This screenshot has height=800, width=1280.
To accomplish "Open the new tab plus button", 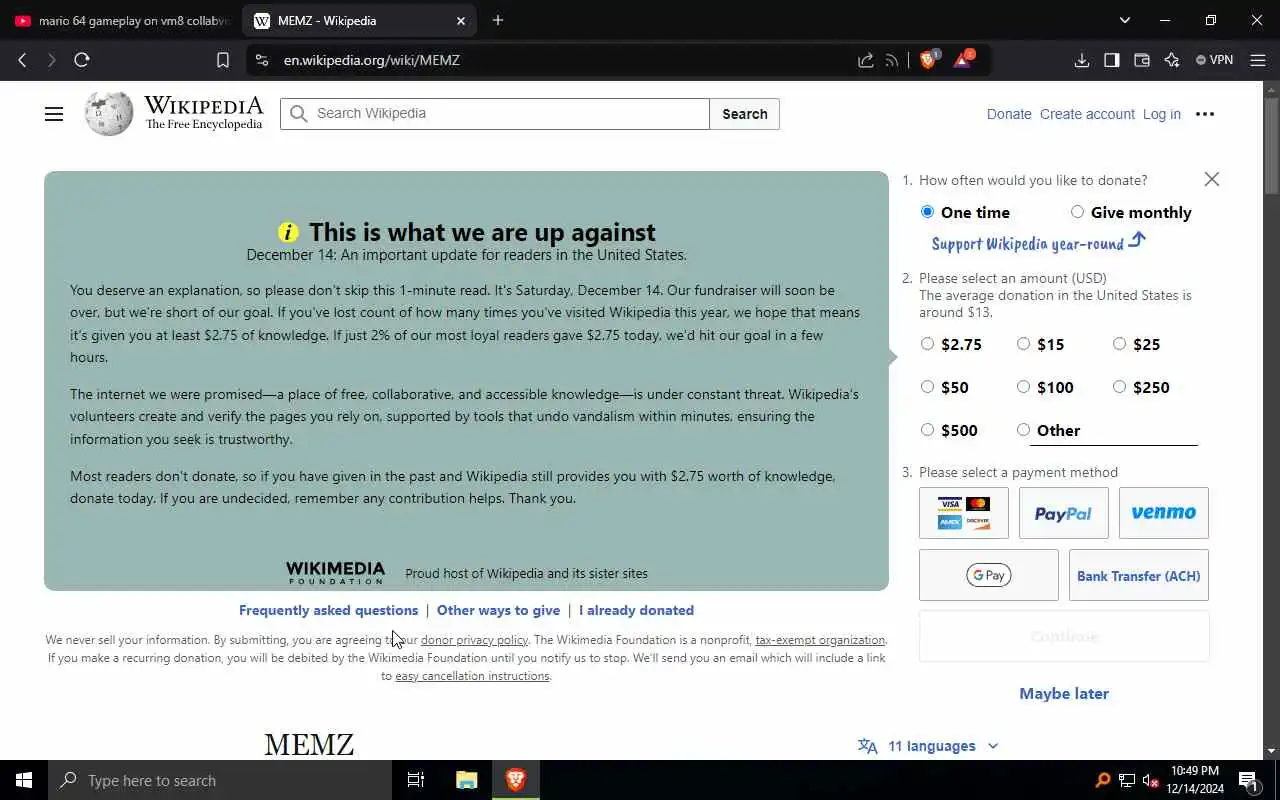I will pyautogui.click(x=498, y=20).
